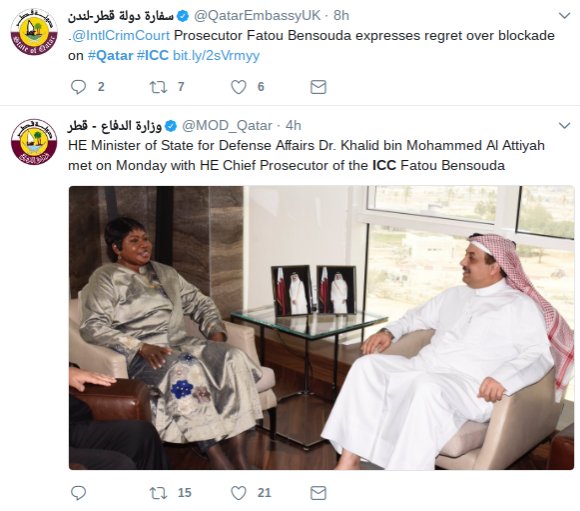Open the @MOD_Qatar handle
This screenshot has width=580, height=511.
227,125
